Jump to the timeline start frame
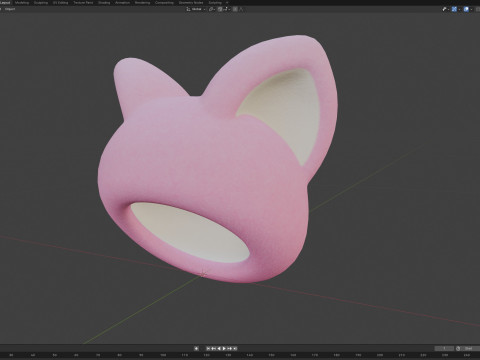480x360 pixels. click(208, 348)
